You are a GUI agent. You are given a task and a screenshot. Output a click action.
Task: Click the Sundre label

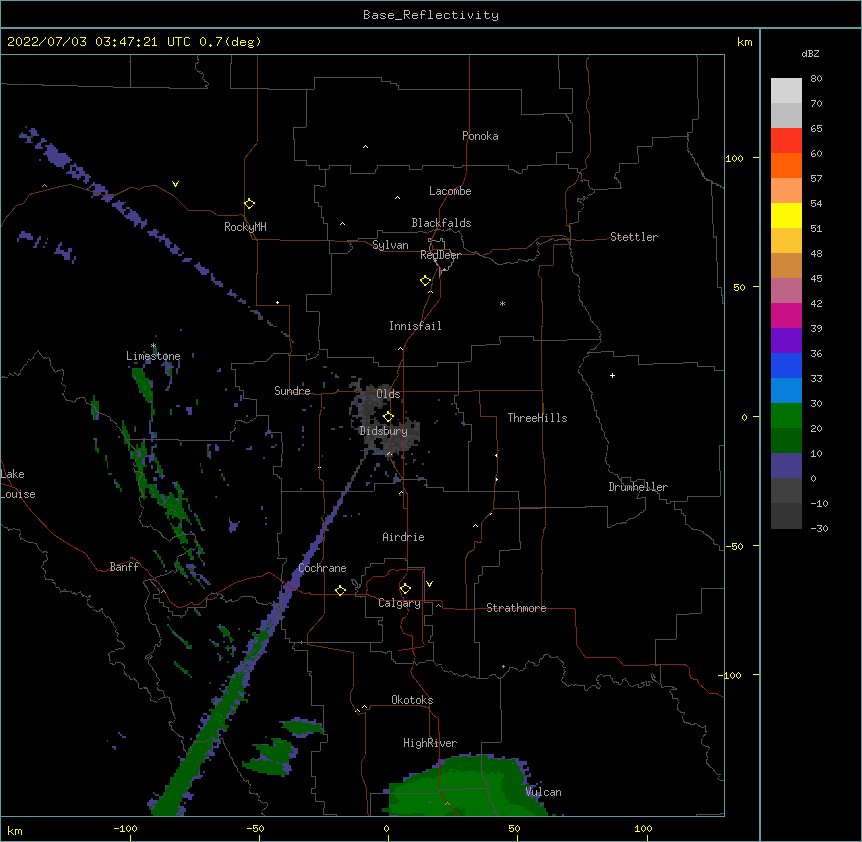coord(292,391)
